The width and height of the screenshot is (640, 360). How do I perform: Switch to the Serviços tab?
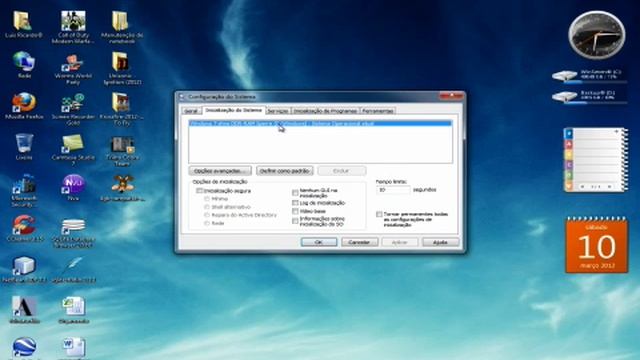point(278,111)
